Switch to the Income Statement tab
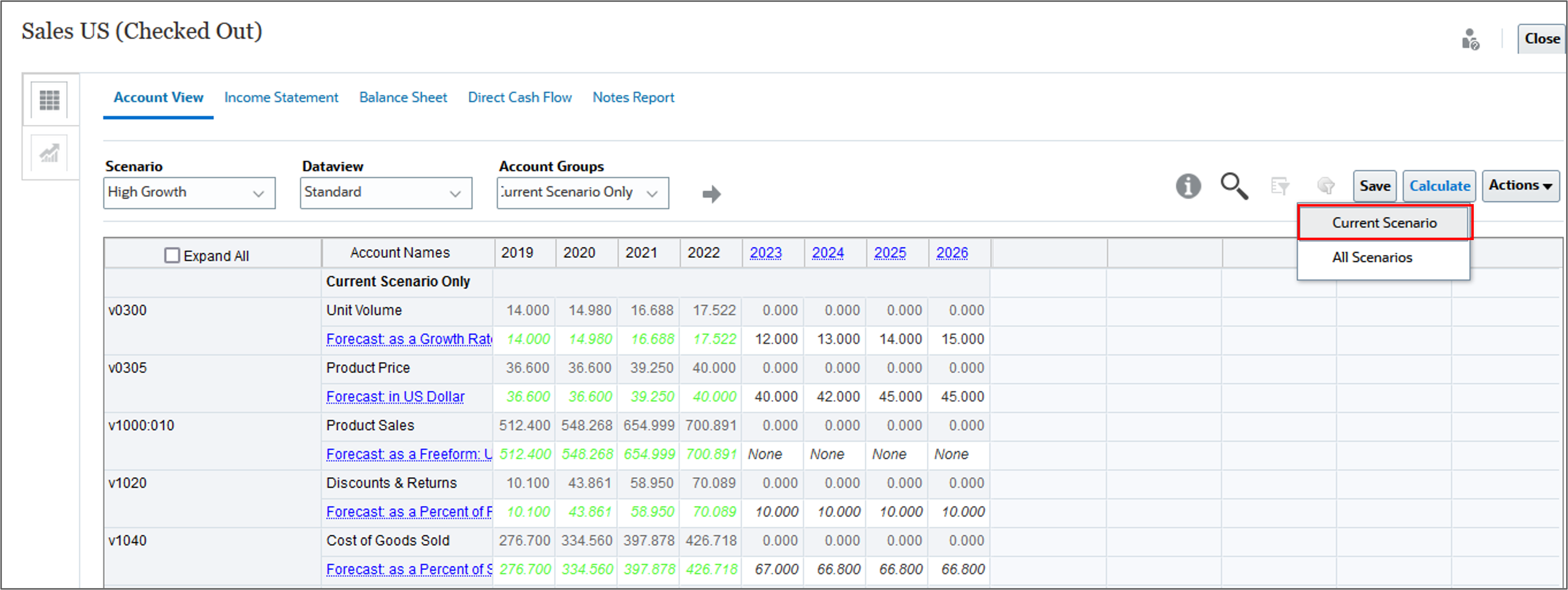This screenshot has width=1568, height=590. pos(281,97)
